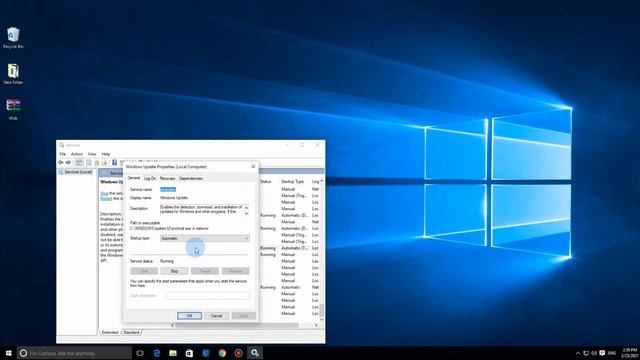Switch to the Recovery tab
640x360 pixels.
tap(167, 178)
